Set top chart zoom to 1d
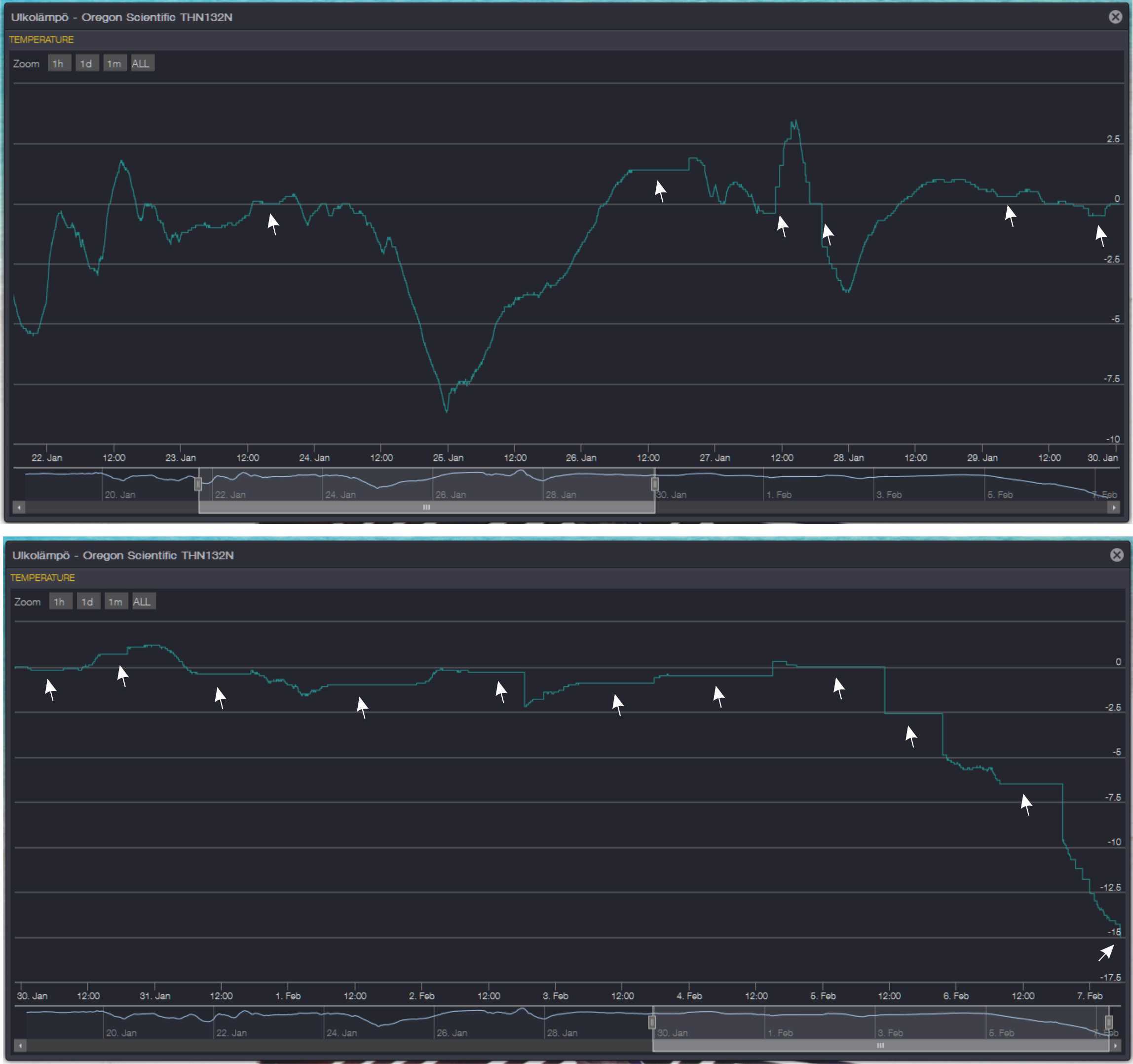Image resolution: width=1133 pixels, height=1064 pixels. click(87, 63)
